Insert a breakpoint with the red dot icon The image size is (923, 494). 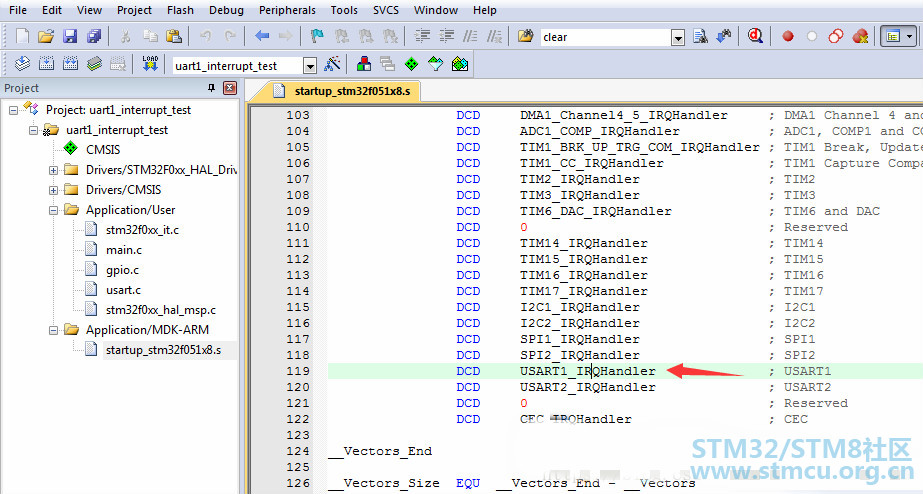coord(787,37)
